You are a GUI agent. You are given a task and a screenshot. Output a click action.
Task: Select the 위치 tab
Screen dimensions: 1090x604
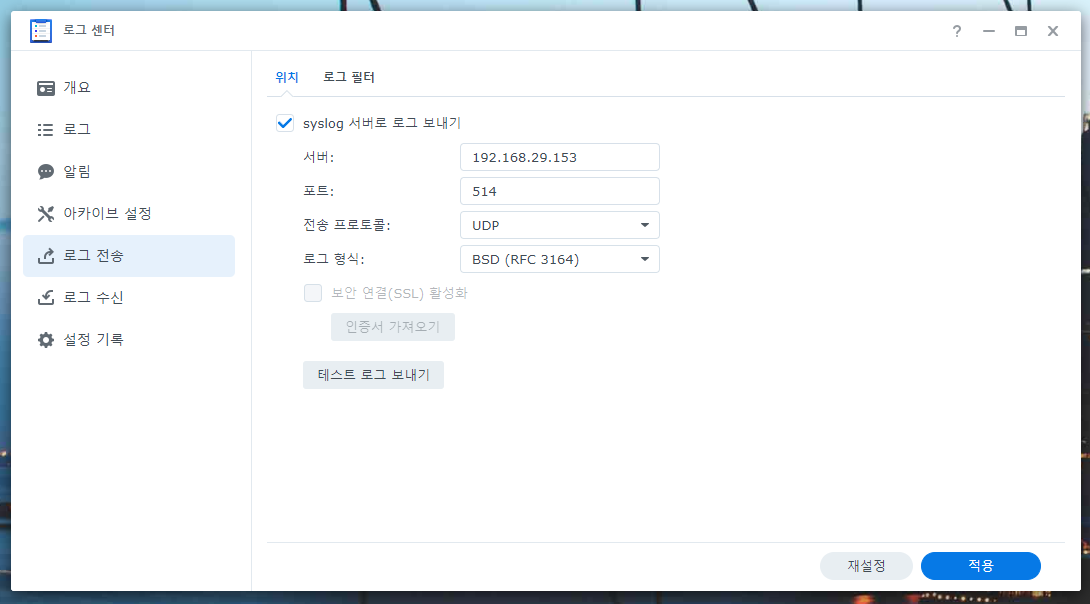pos(286,77)
